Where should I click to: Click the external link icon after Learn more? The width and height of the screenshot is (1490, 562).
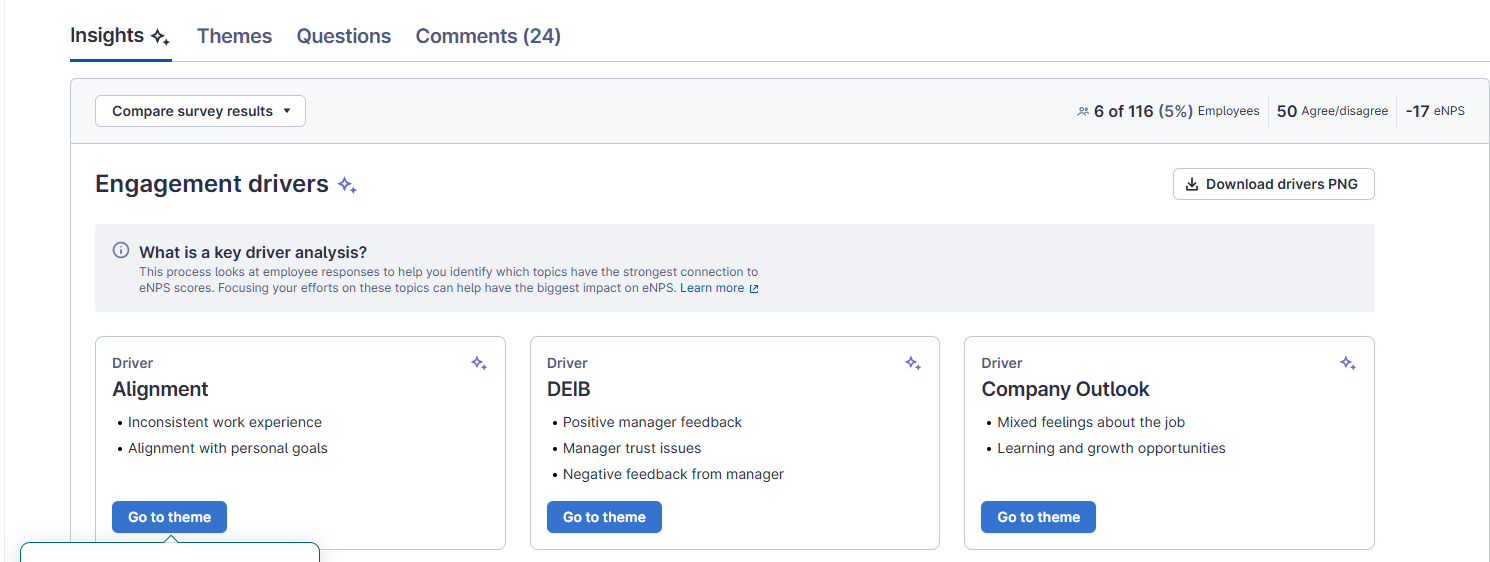[x=754, y=289]
